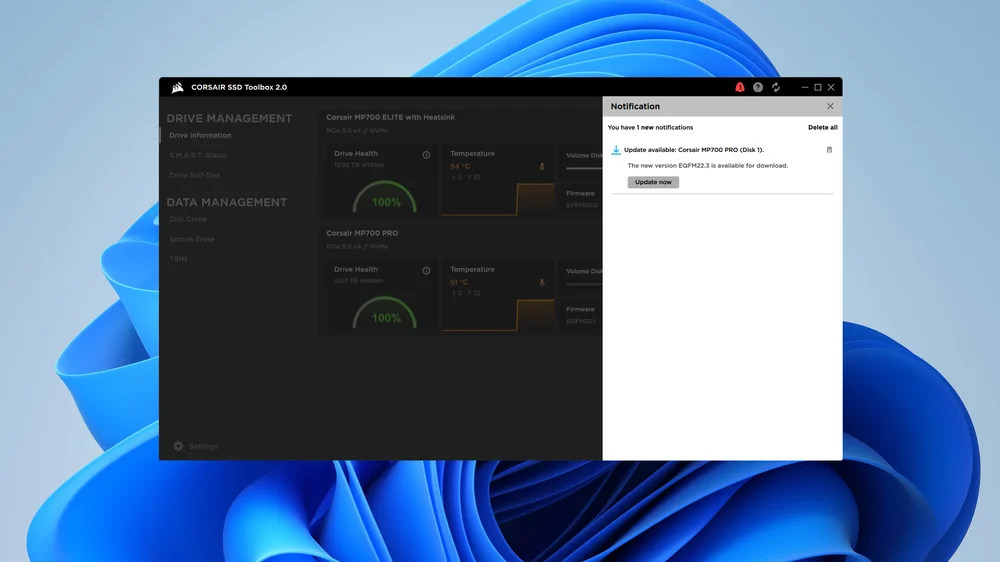The height and width of the screenshot is (562, 1000).
Task: Maximize the Corsair SSD Toolbox window
Action: (x=818, y=87)
